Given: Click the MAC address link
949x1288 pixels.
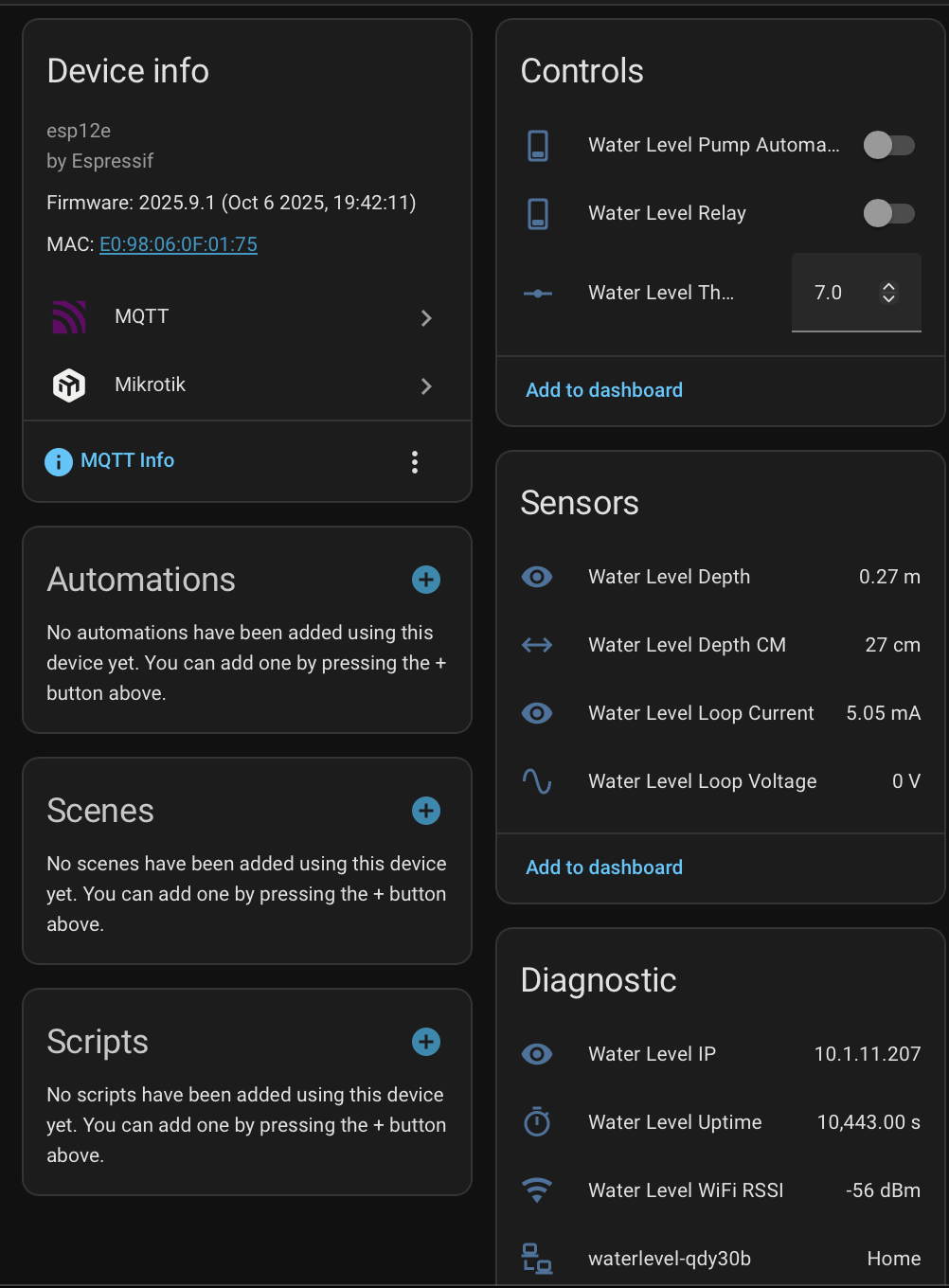Looking at the screenshot, I should (178, 244).
